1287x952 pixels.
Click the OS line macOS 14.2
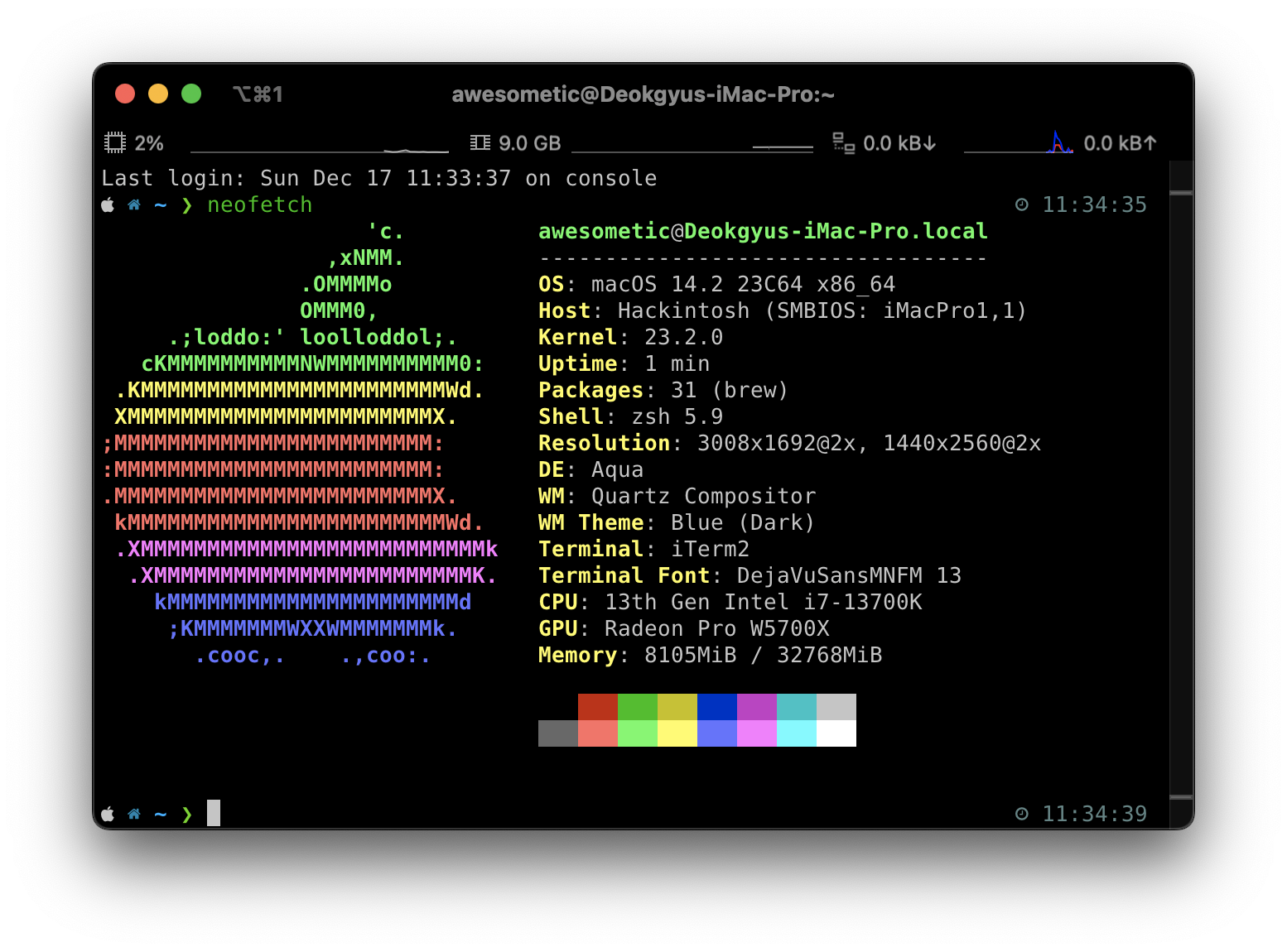click(717, 284)
